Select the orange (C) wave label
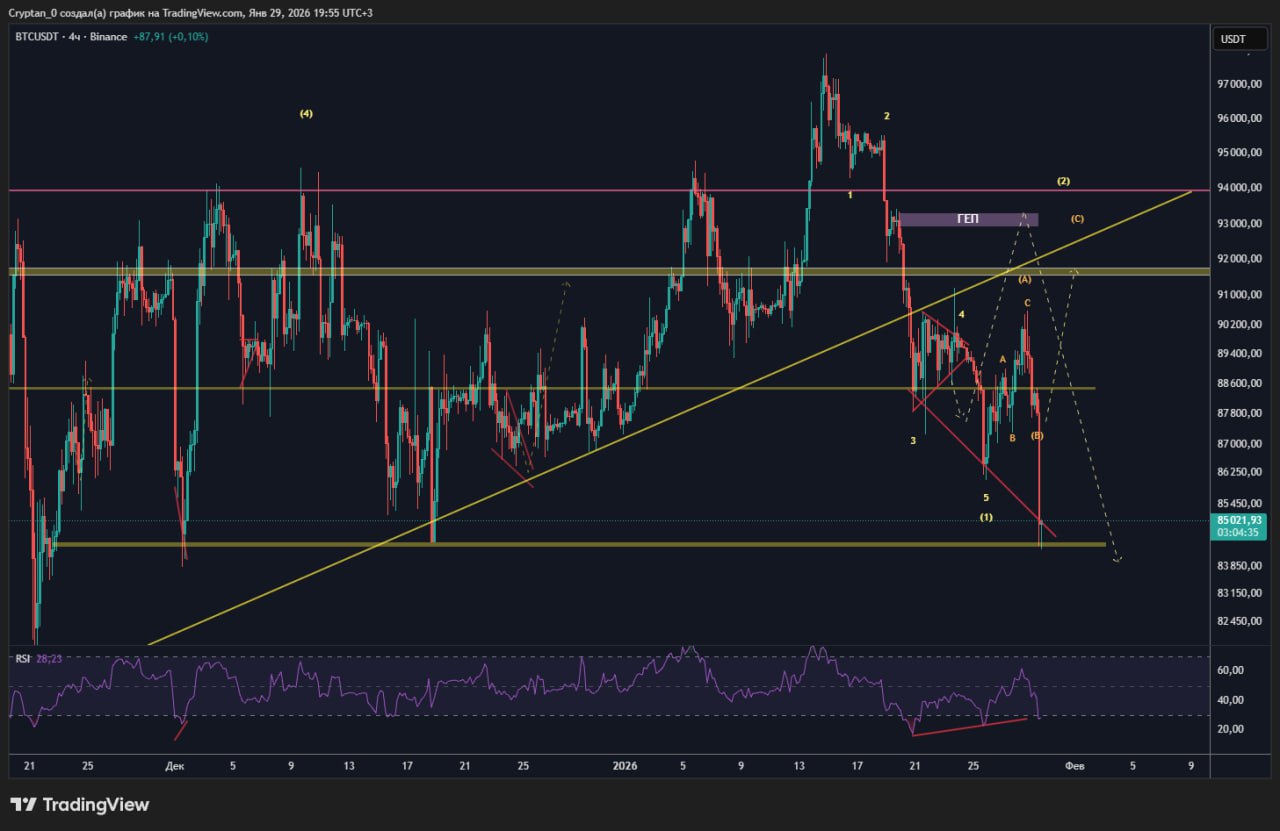1280x831 pixels. pos(1077,219)
